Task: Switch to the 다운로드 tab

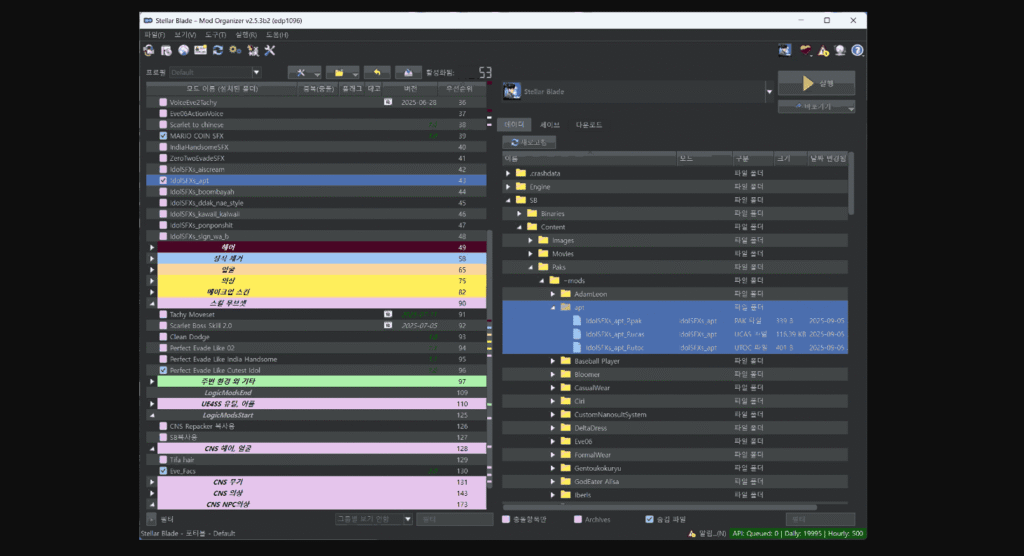Action: (x=588, y=125)
